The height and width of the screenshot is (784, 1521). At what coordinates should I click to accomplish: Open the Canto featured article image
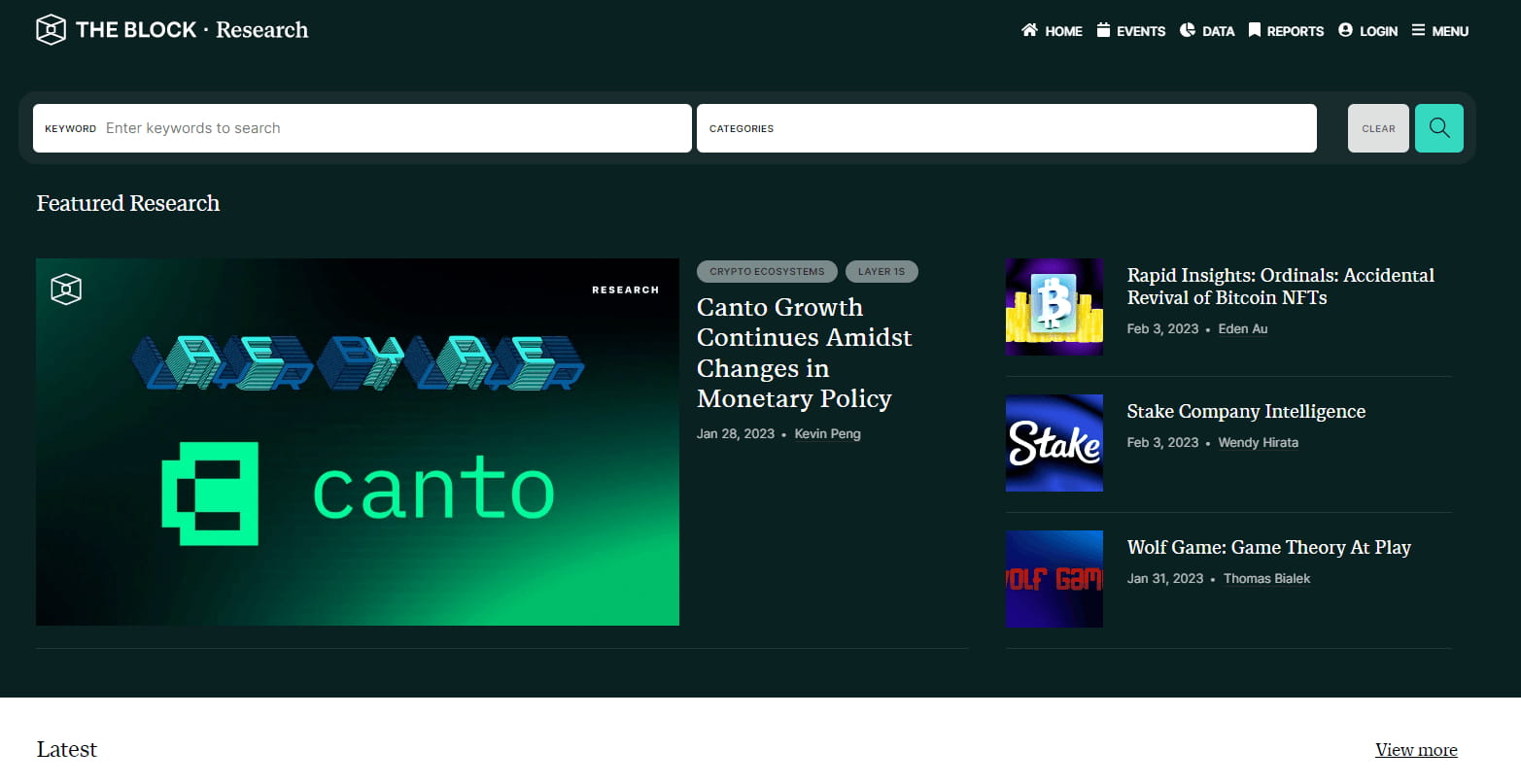358,442
